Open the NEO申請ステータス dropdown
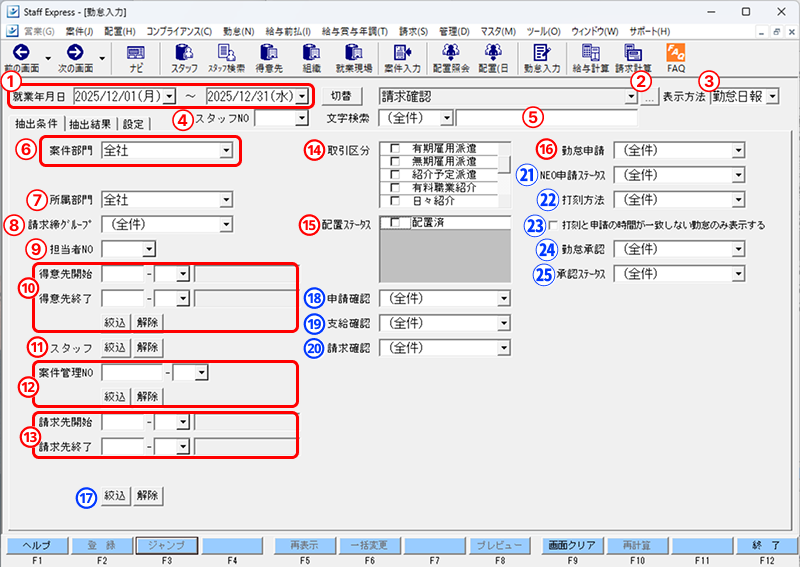 tap(738, 175)
